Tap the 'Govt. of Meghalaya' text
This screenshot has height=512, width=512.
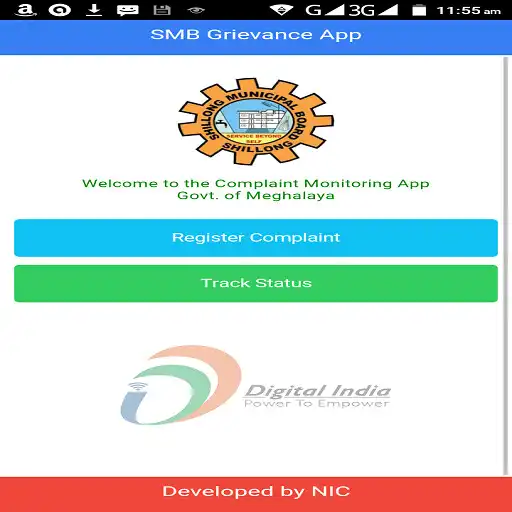pos(256,195)
